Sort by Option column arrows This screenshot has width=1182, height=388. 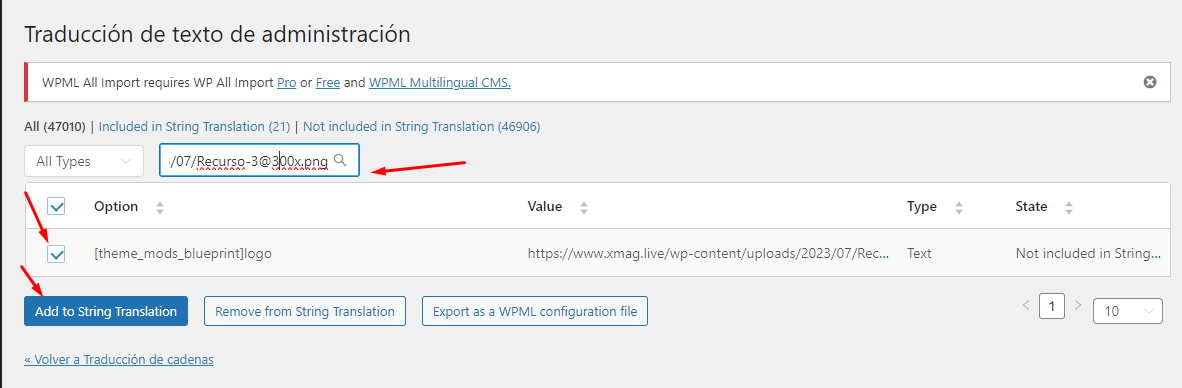tap(159, 207)
